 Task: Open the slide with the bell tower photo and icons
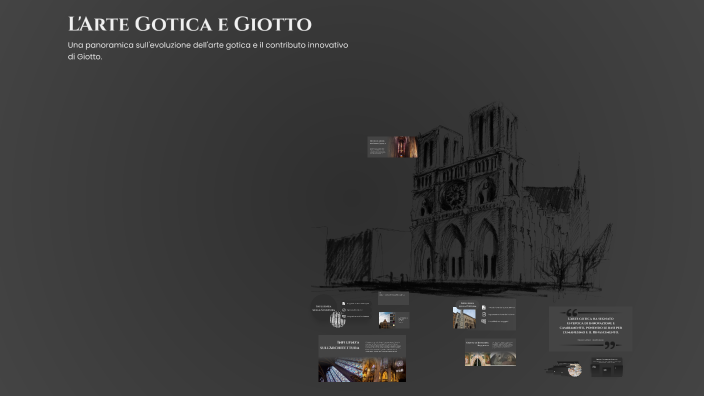(x=484, y=315)
